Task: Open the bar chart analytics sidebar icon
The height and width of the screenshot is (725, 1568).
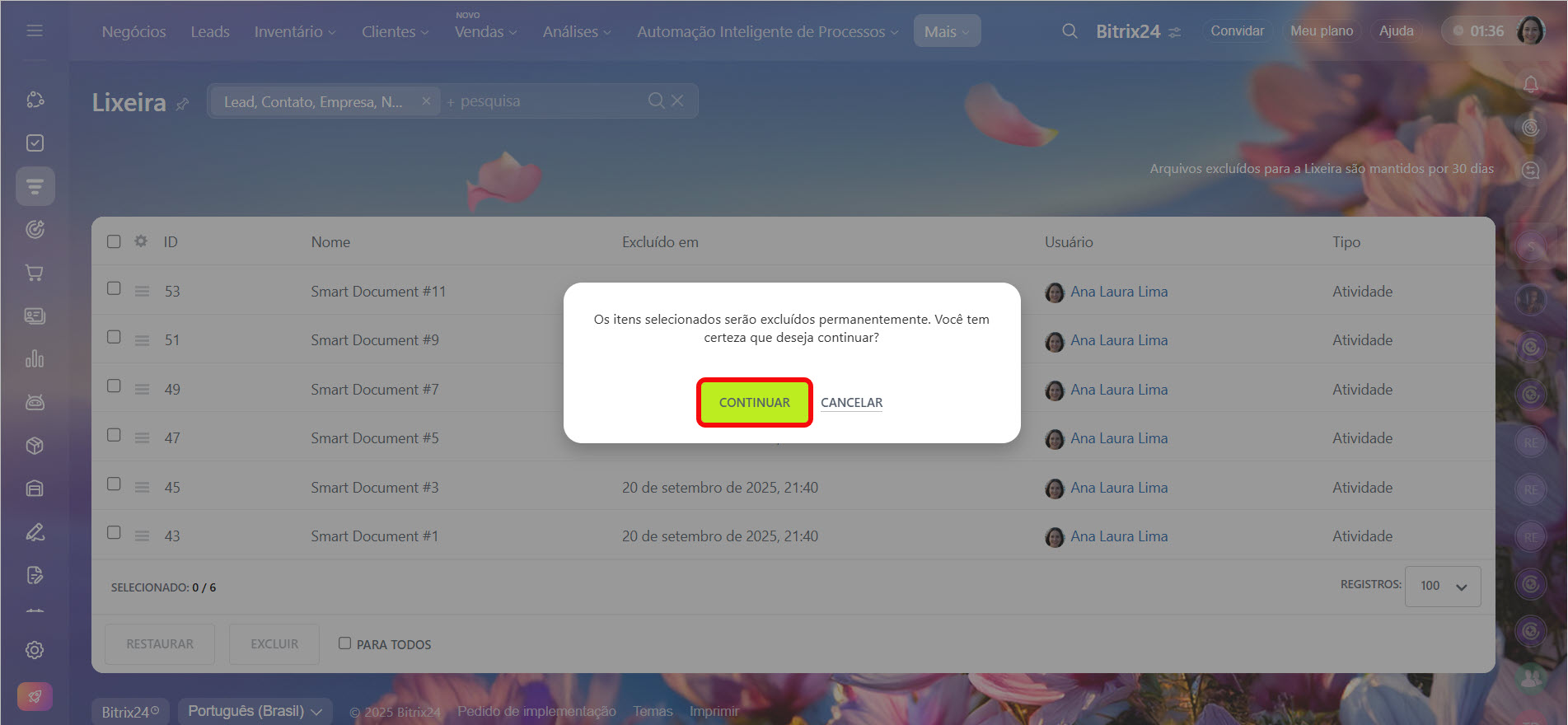Action: point(35,359)
